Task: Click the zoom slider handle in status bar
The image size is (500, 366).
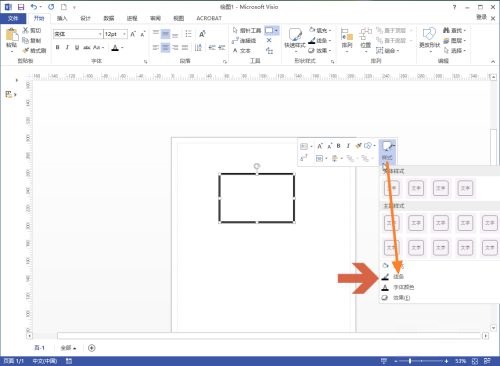Action: click(410, 361)
